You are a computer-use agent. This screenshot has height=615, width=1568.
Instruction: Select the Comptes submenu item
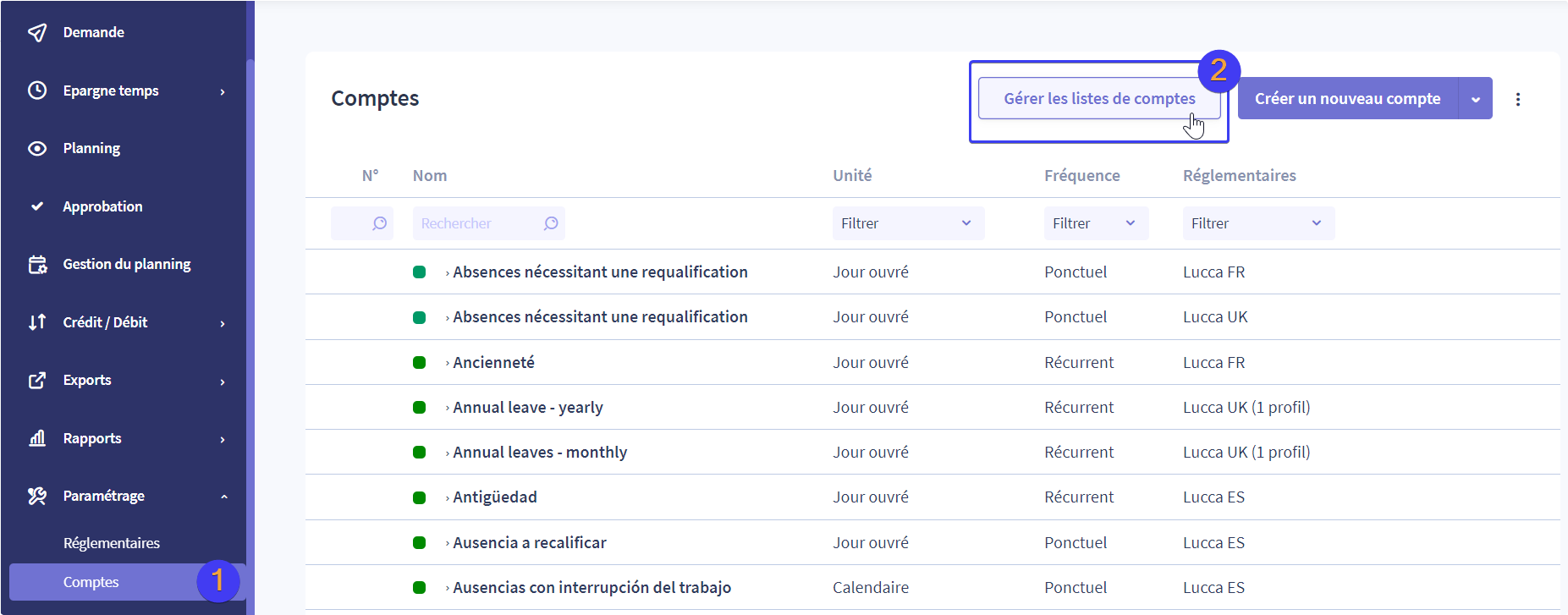click(127, 582)
